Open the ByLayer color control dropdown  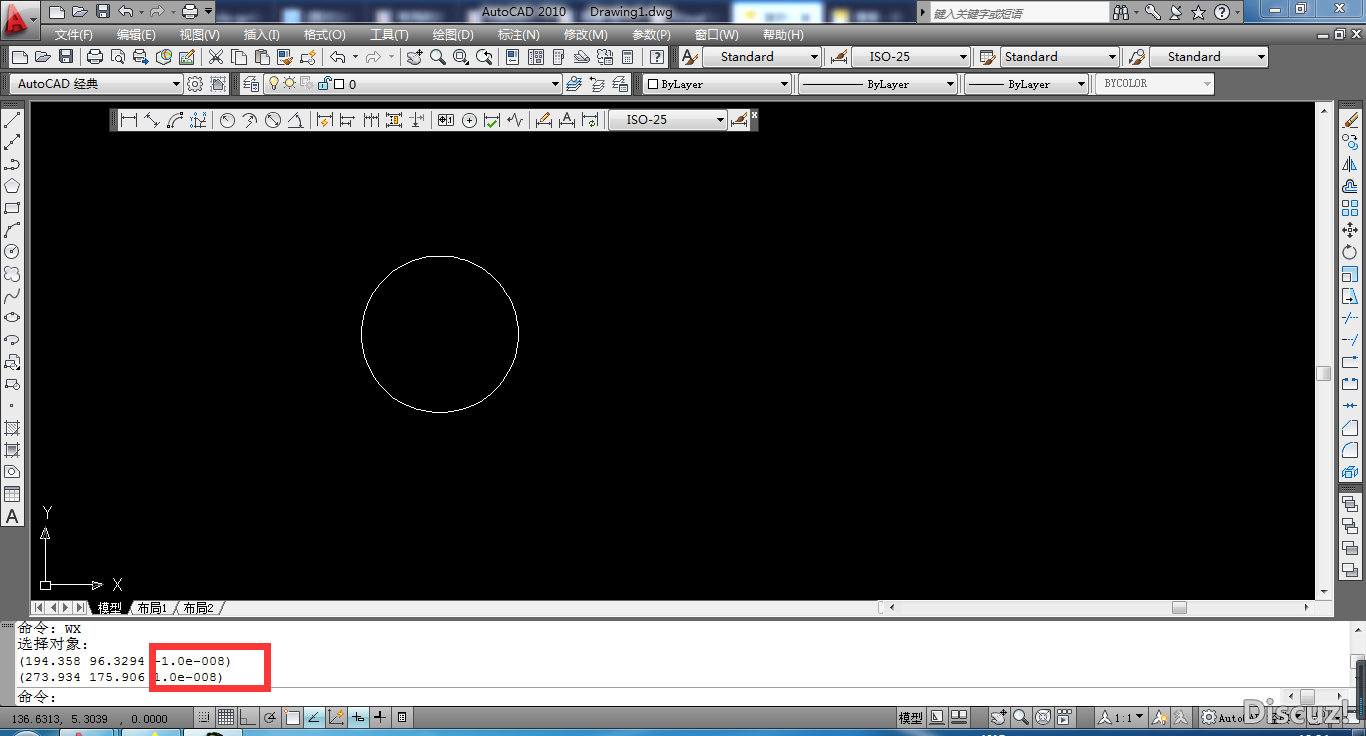(717, 84)
